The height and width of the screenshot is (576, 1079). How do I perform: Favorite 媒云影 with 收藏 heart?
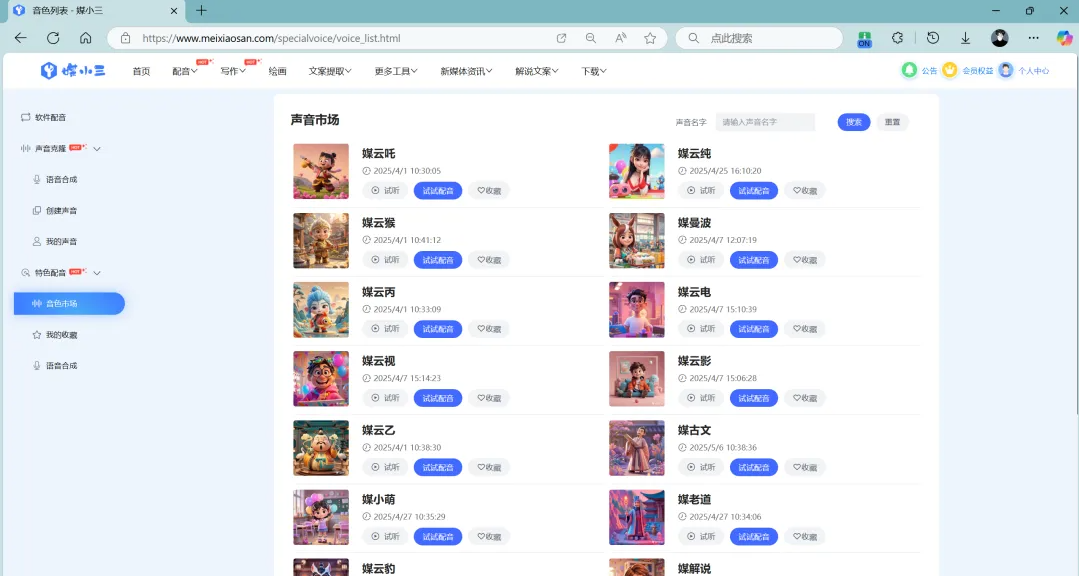805,398
